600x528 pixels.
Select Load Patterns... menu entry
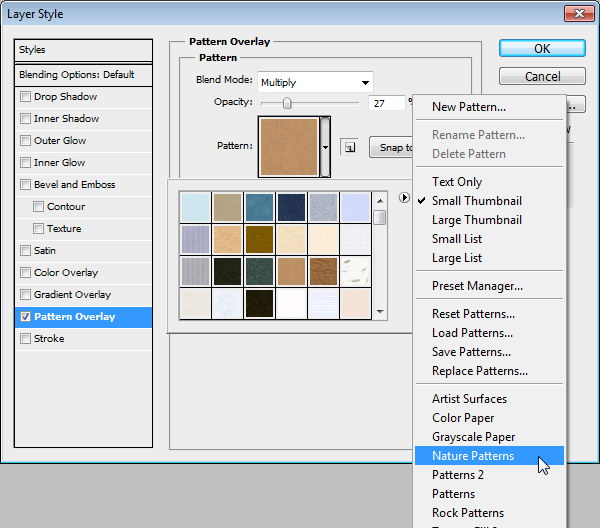(x=472, y=333)
